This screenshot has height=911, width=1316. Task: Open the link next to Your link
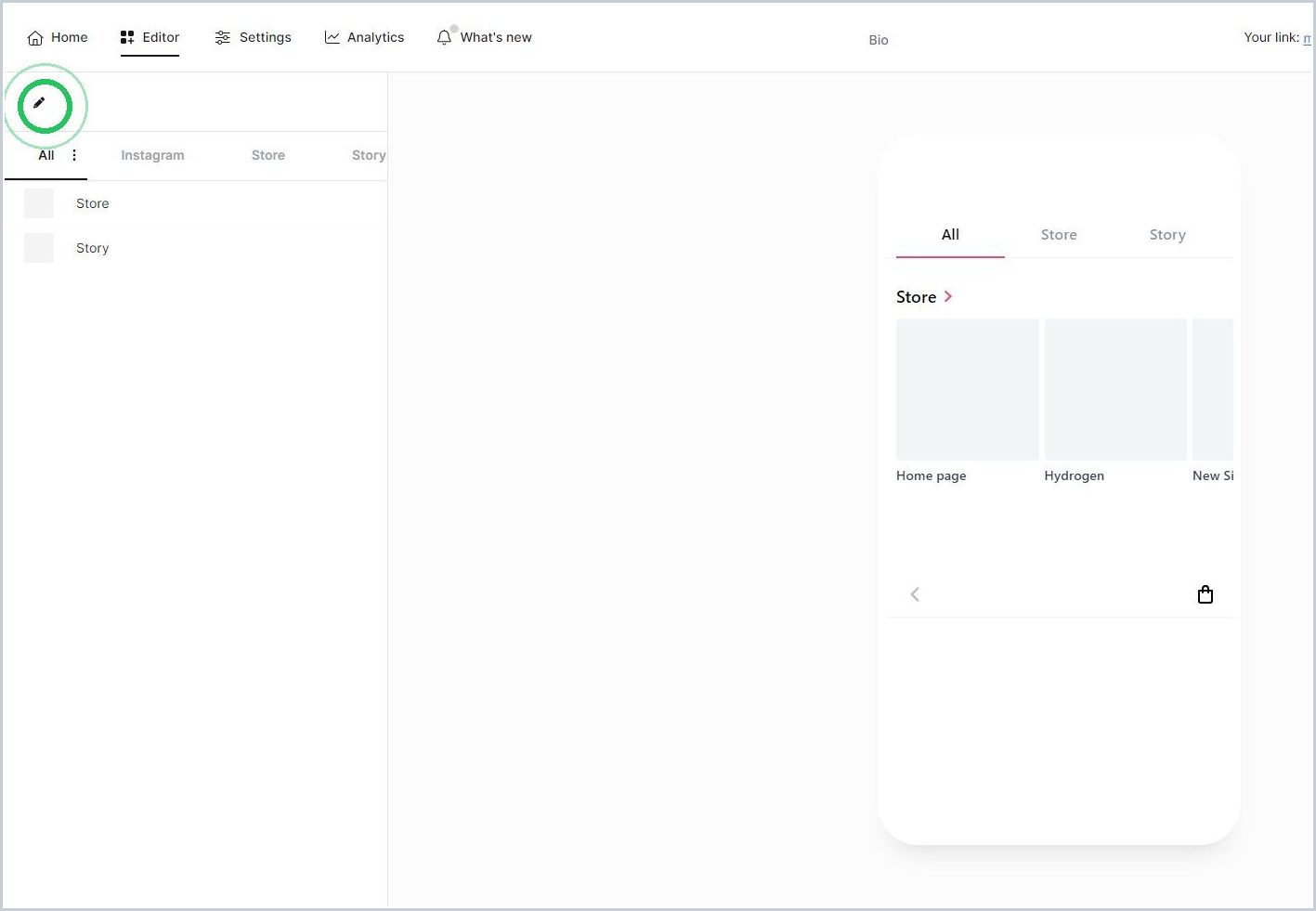(1308, 38)
